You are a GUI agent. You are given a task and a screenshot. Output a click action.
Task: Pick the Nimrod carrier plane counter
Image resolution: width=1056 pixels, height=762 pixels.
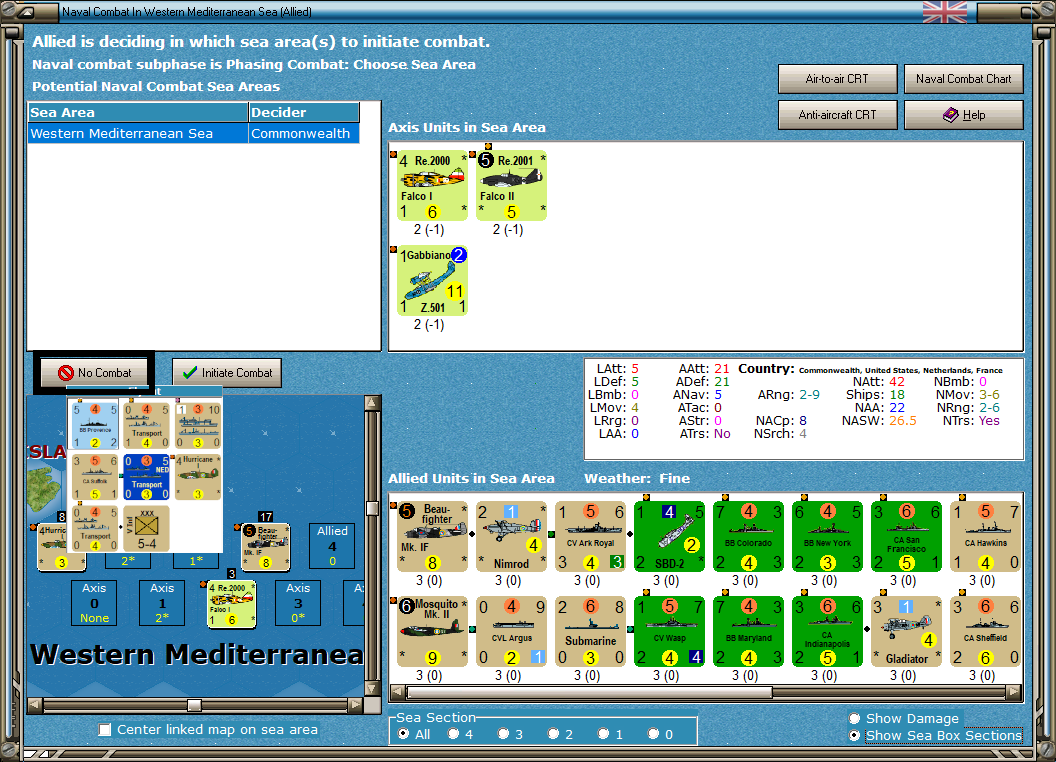pyautogui.click(x=511, y=537)
